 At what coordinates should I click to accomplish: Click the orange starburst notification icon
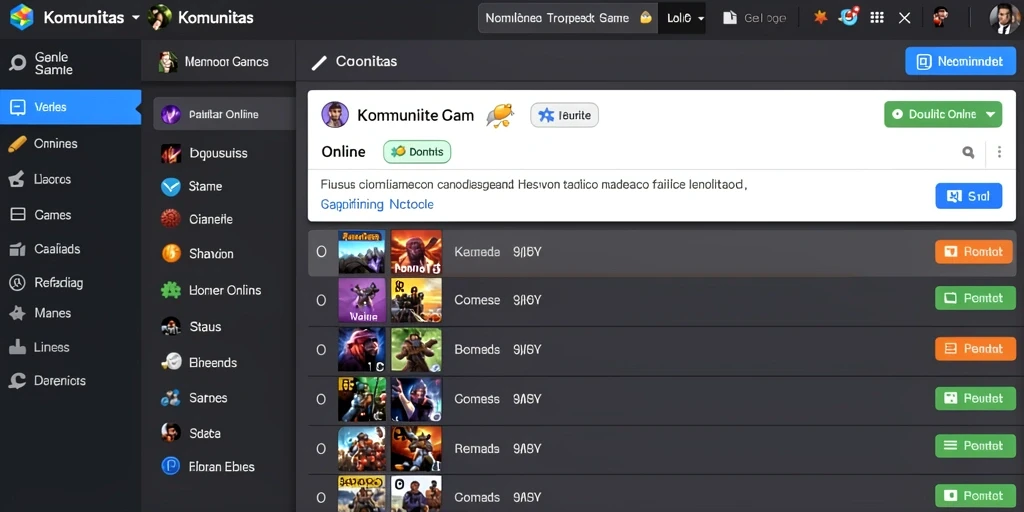[820, 18]
